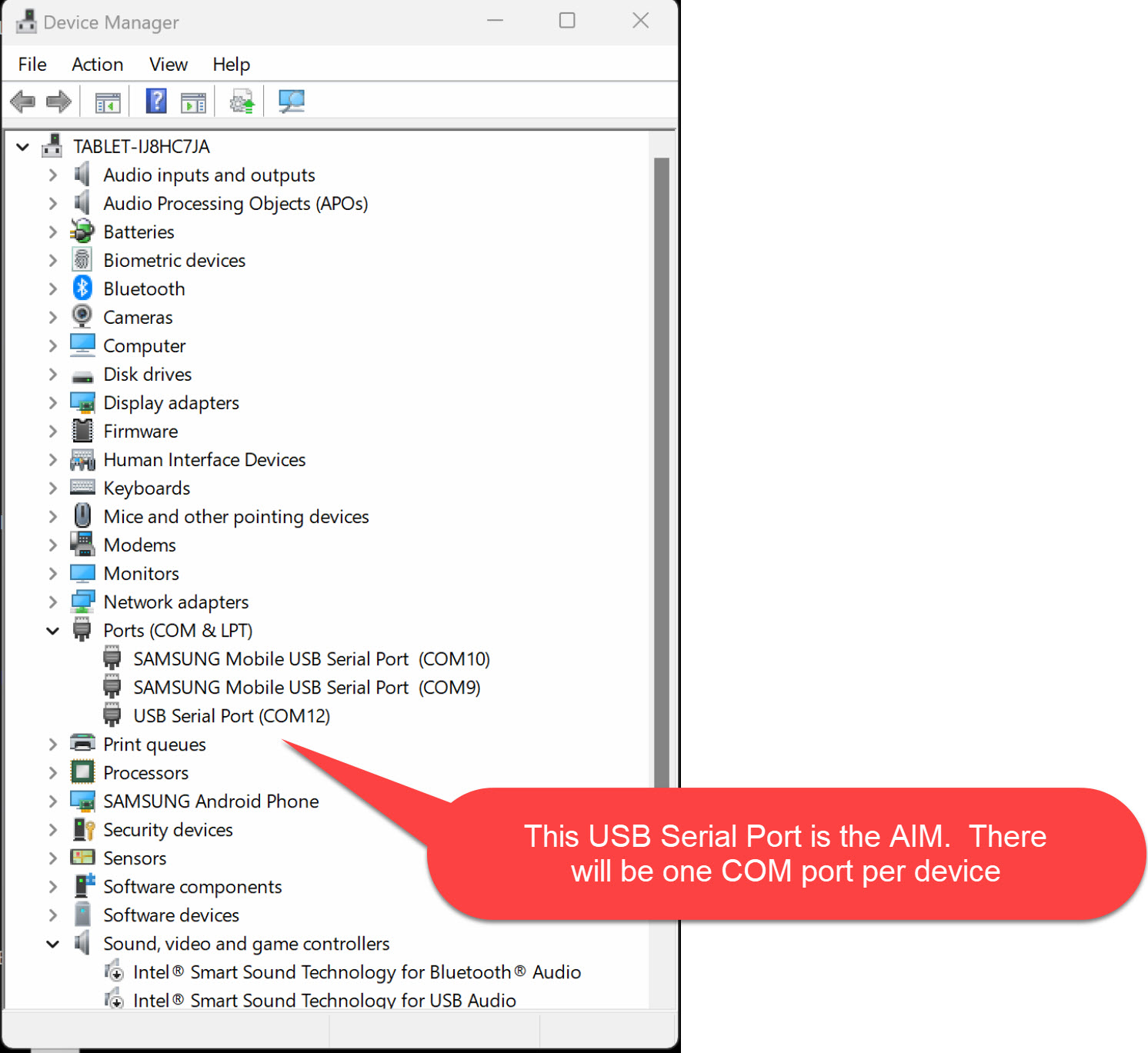Select the Bluetooth category label
The image size is (1148, 1053).
tap(145, 288)
